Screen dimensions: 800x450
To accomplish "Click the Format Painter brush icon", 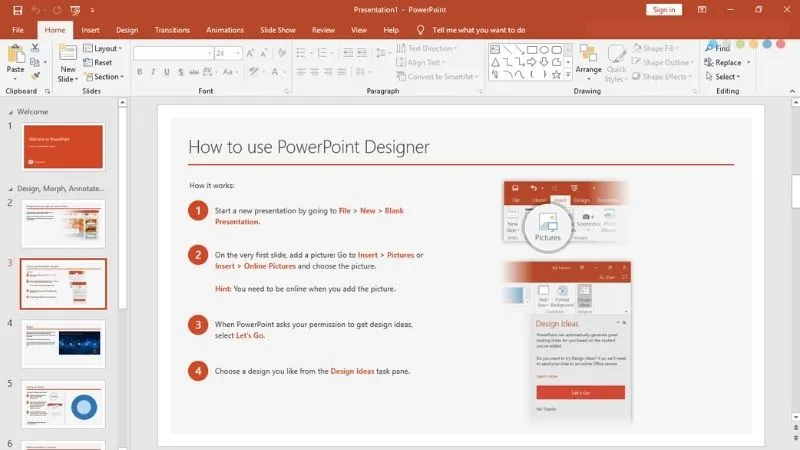I will click(x=35, y=76).
